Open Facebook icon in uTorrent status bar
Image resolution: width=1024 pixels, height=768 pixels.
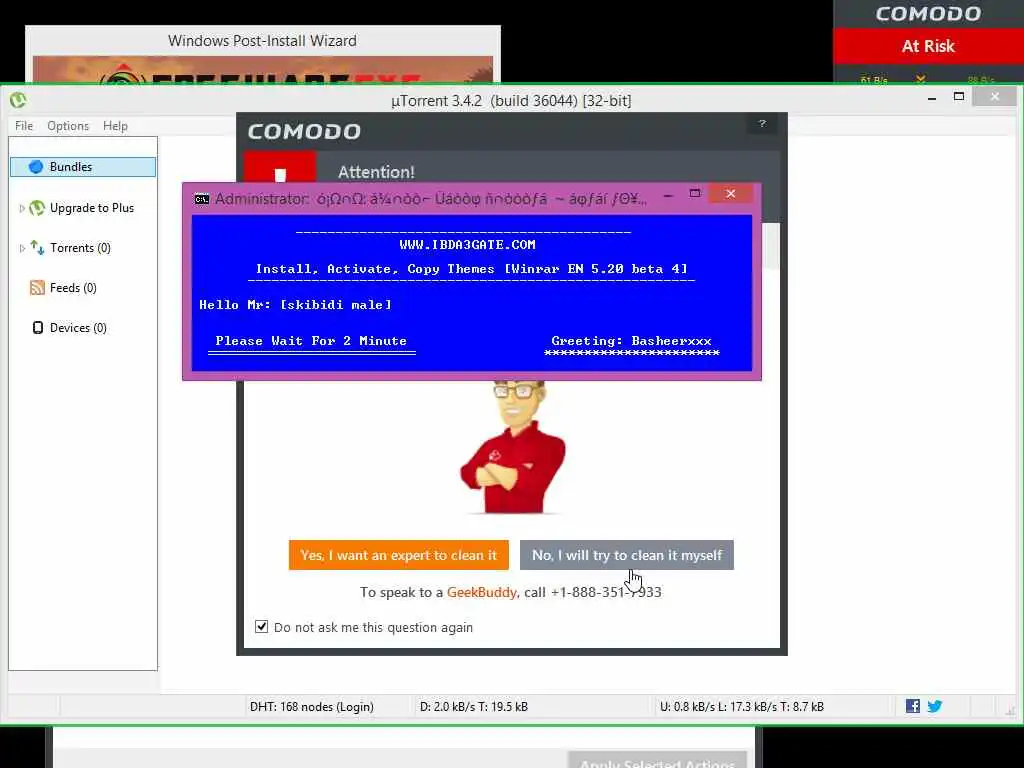click(x=913, y=706)
